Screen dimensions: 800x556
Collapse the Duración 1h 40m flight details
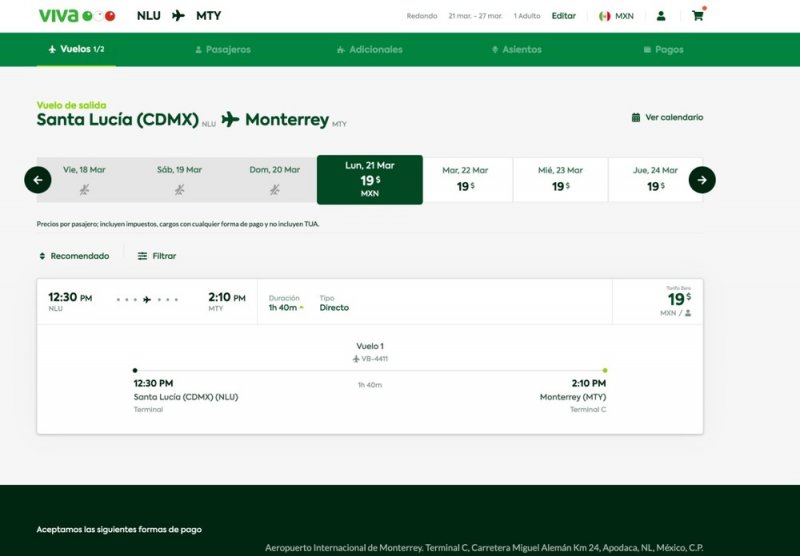(x=286, y=308)
